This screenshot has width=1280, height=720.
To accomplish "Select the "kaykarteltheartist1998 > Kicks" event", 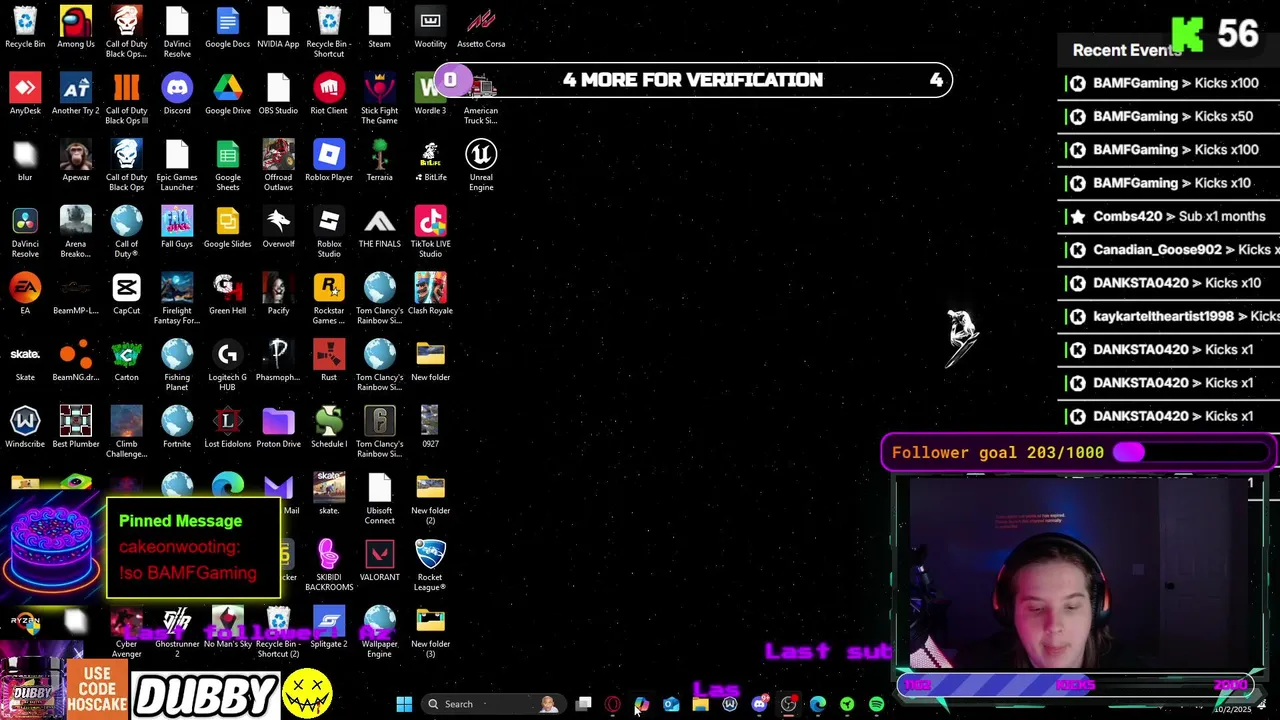I will click(x=1168, y=316).
